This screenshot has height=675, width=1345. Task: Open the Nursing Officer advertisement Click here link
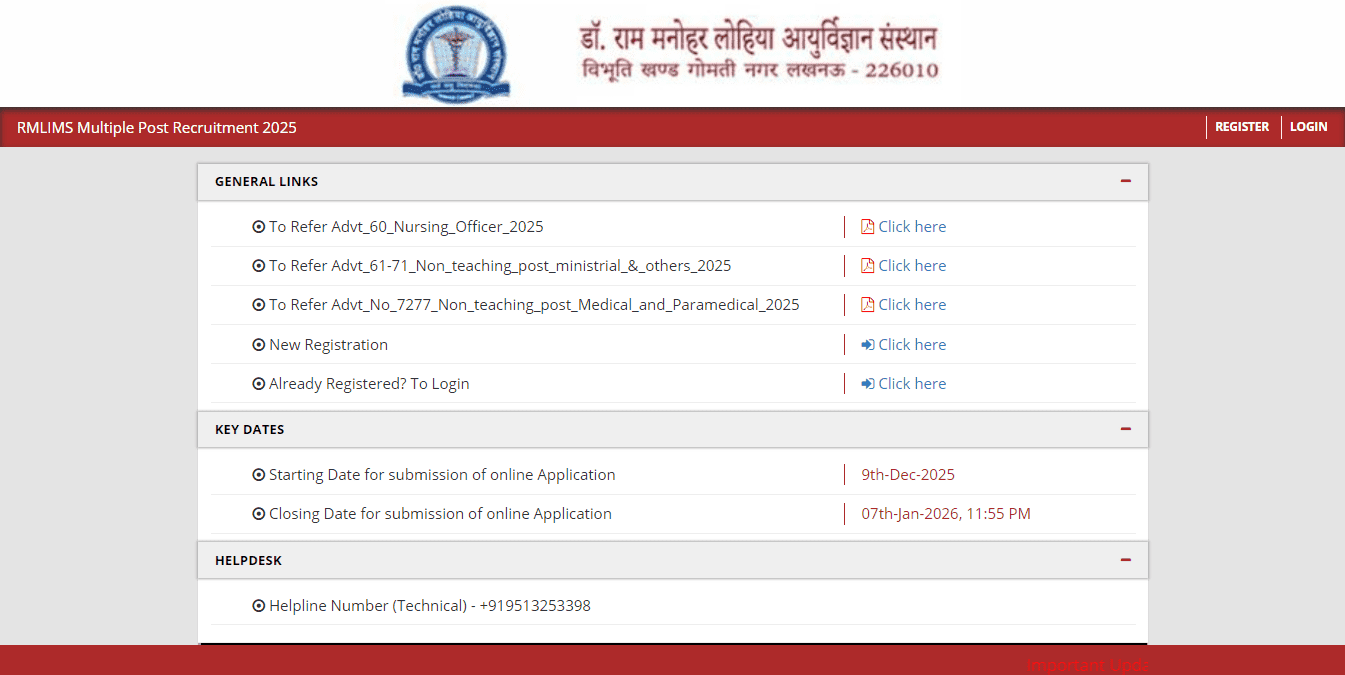911,226
